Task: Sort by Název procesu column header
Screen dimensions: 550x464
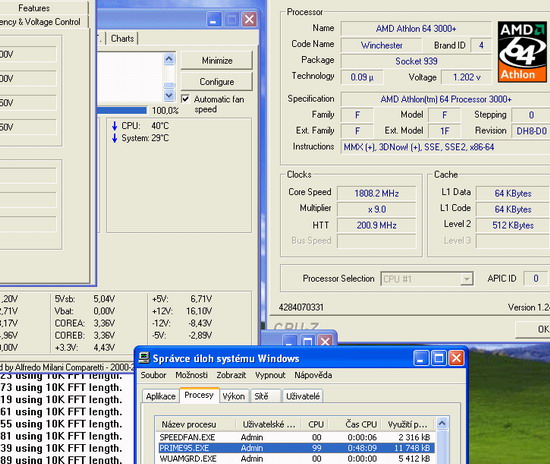Action: [x=195, y=424]
